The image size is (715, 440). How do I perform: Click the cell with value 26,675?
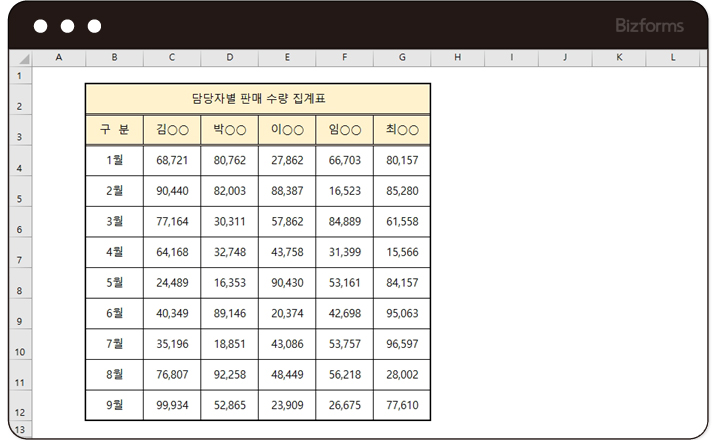[x=344, y=405]
